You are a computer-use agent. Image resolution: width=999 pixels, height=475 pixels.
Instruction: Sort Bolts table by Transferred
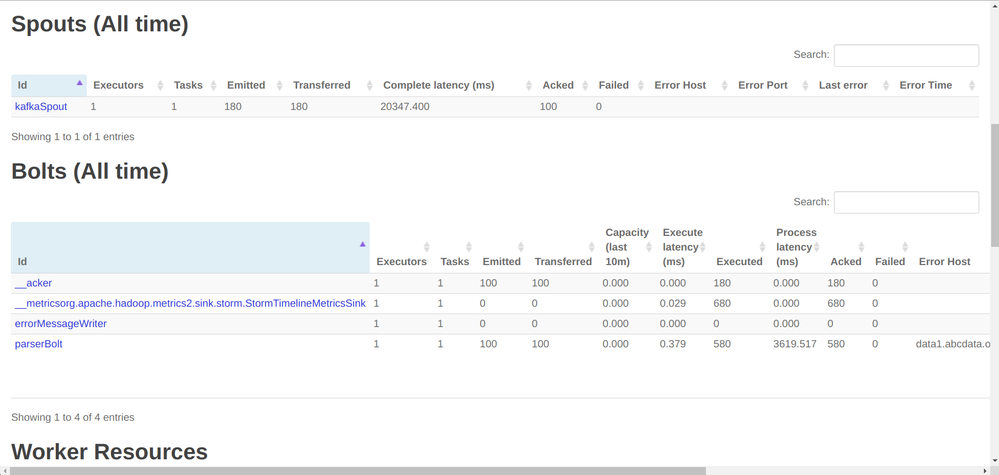tap(563, 248)
